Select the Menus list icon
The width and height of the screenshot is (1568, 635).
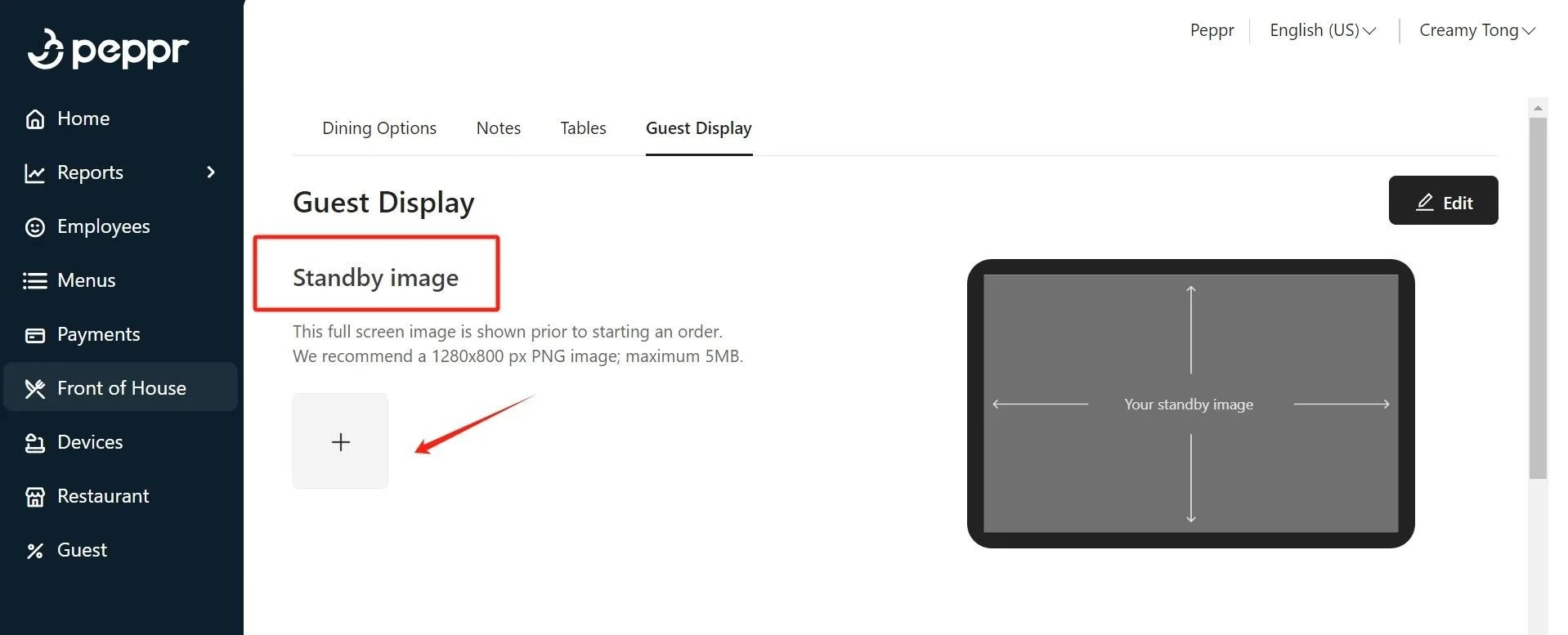coord(34,281)
